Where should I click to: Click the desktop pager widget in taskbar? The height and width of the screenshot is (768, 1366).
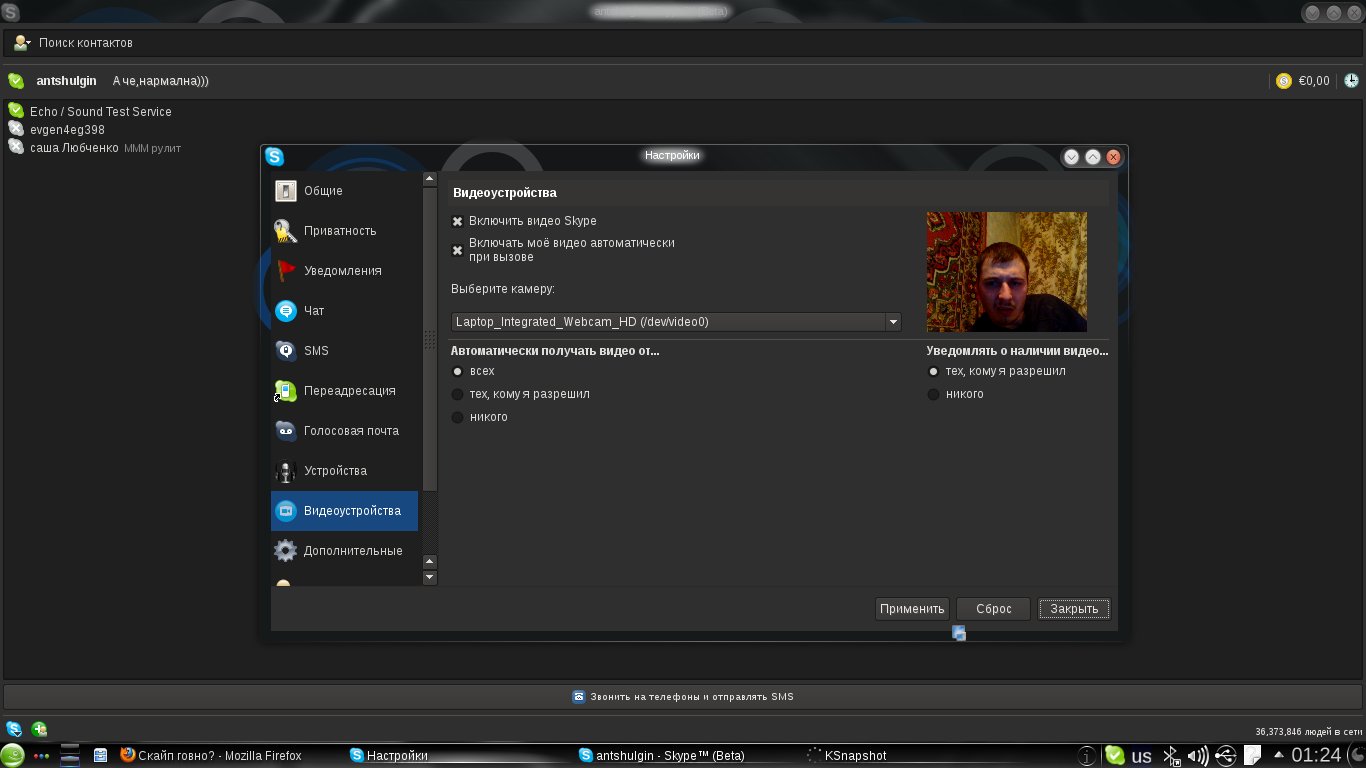(70, 756)
